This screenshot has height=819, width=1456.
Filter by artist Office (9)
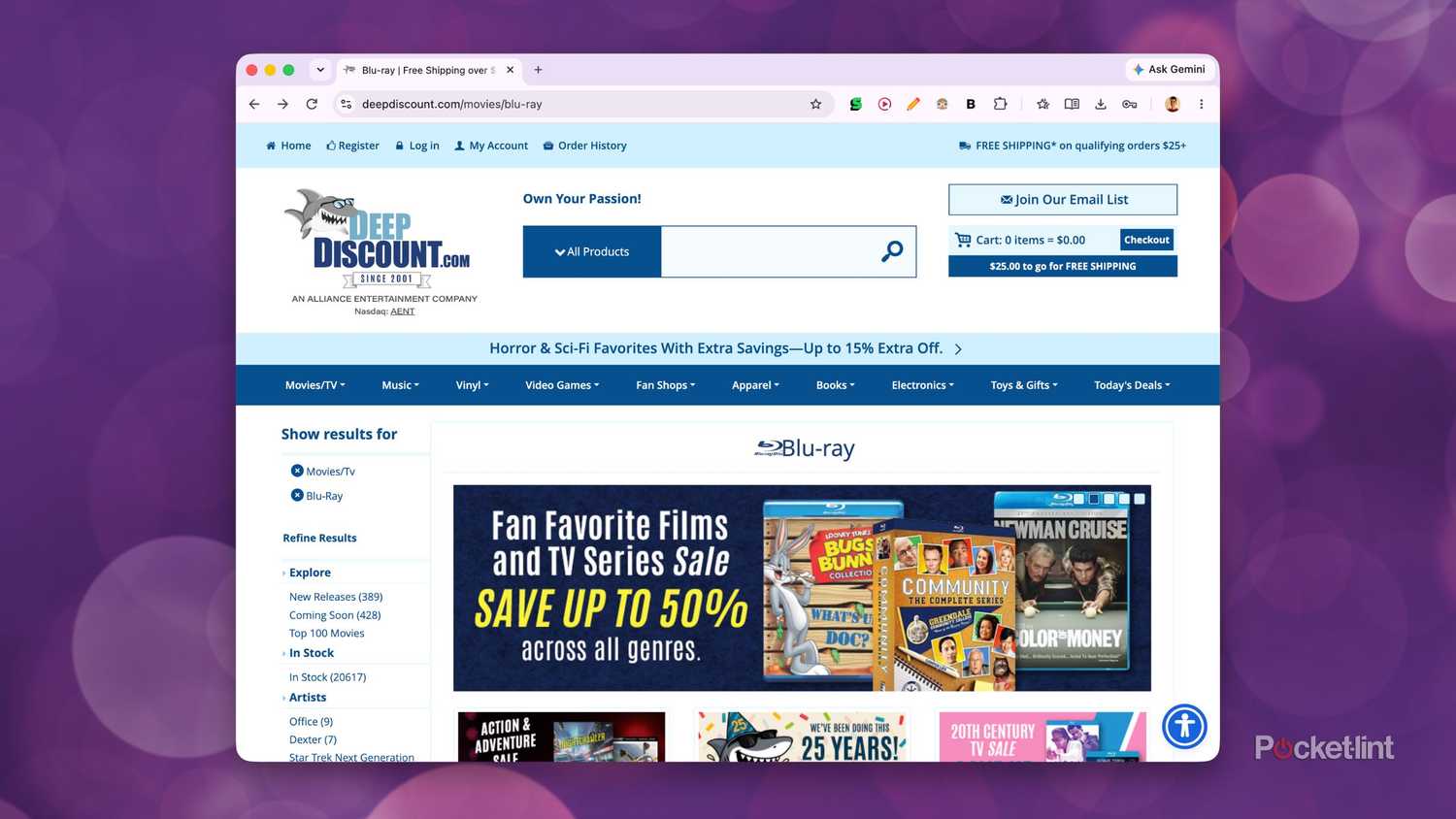click(311, 722)
